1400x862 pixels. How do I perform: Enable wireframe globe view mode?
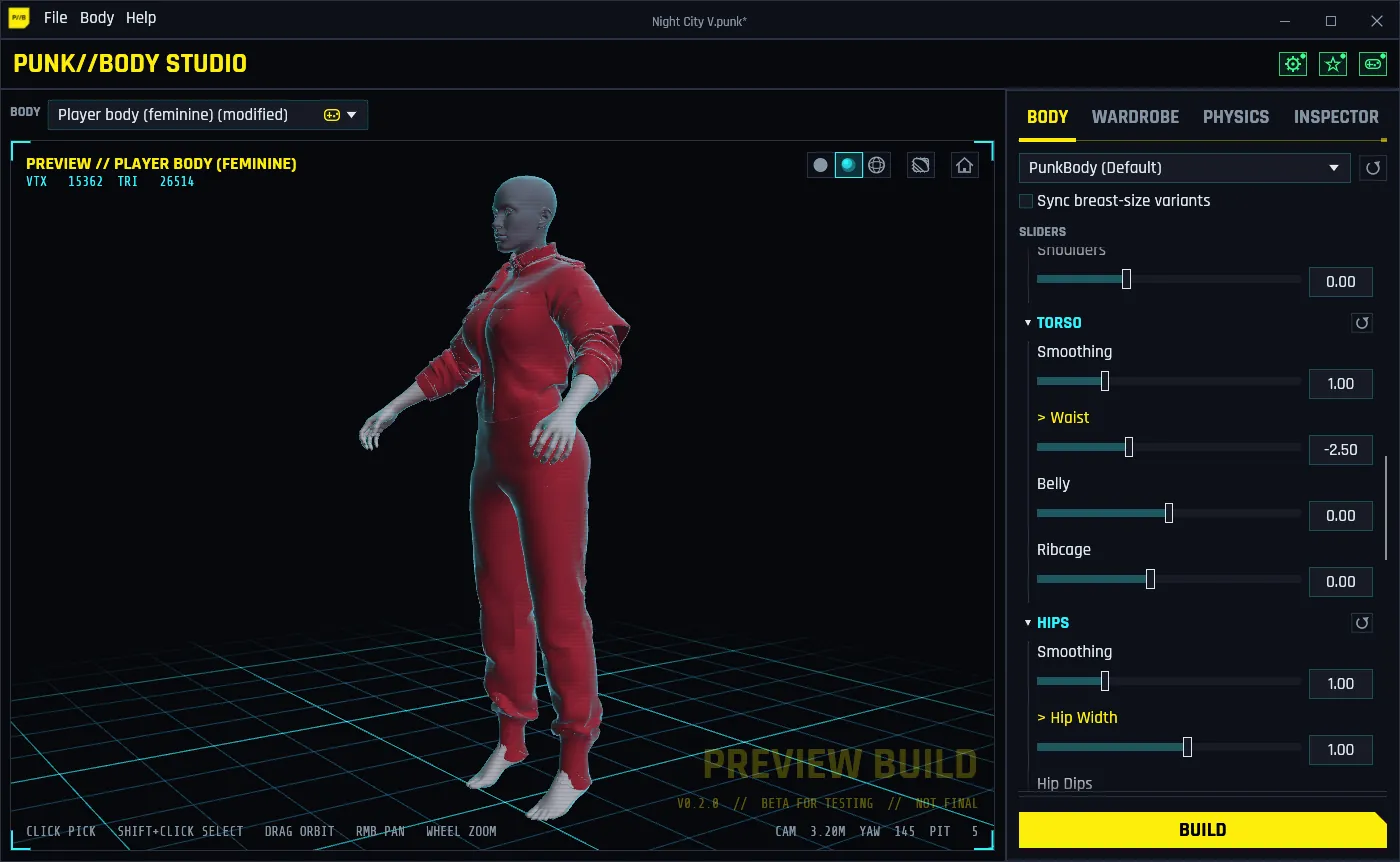coord(877,165)
